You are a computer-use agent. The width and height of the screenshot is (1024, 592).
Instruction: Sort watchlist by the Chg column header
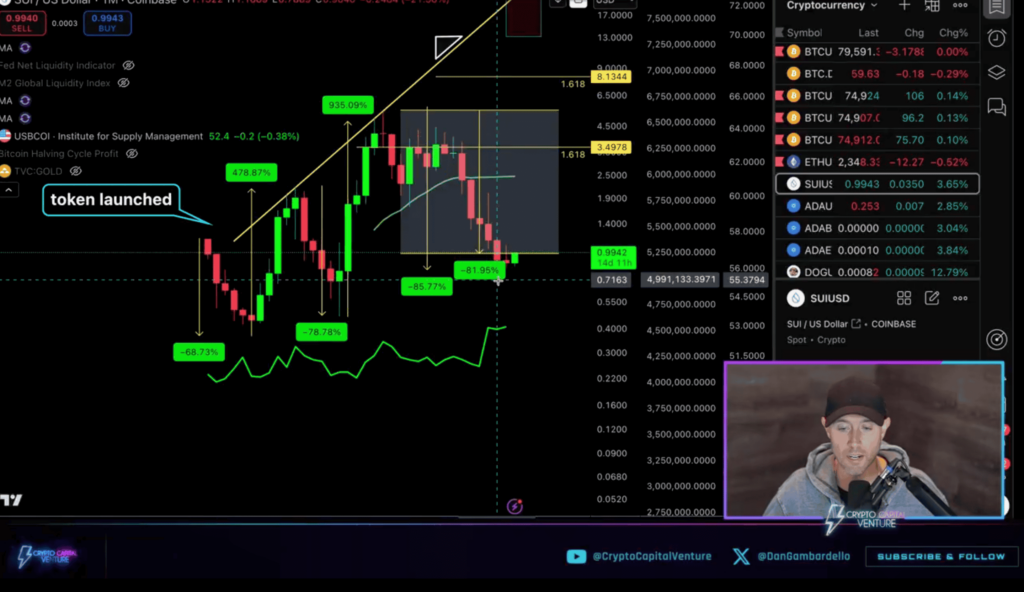[x=914, y=33]
